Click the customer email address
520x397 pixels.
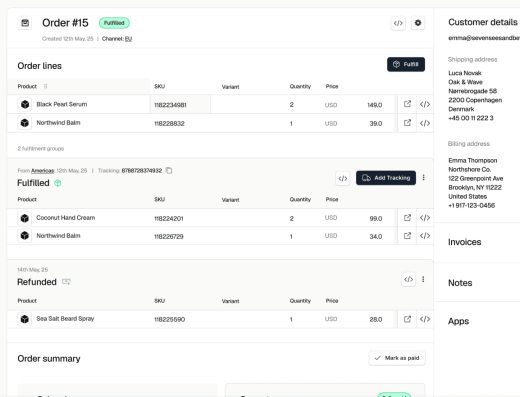(484, 38)
